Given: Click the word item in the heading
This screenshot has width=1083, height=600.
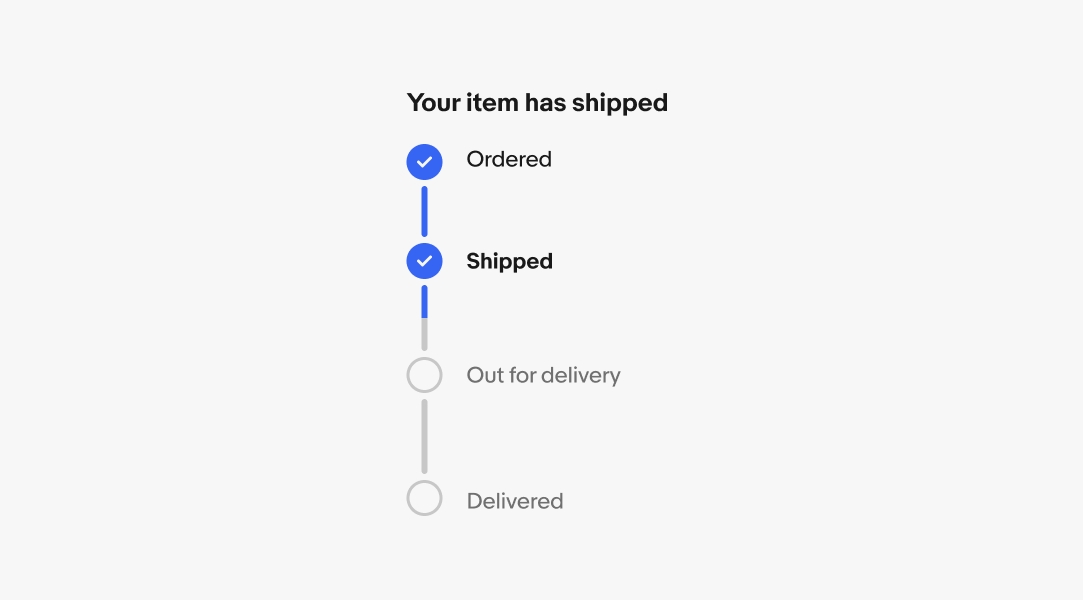Looking at the screenshot, I should pos(489,103).
